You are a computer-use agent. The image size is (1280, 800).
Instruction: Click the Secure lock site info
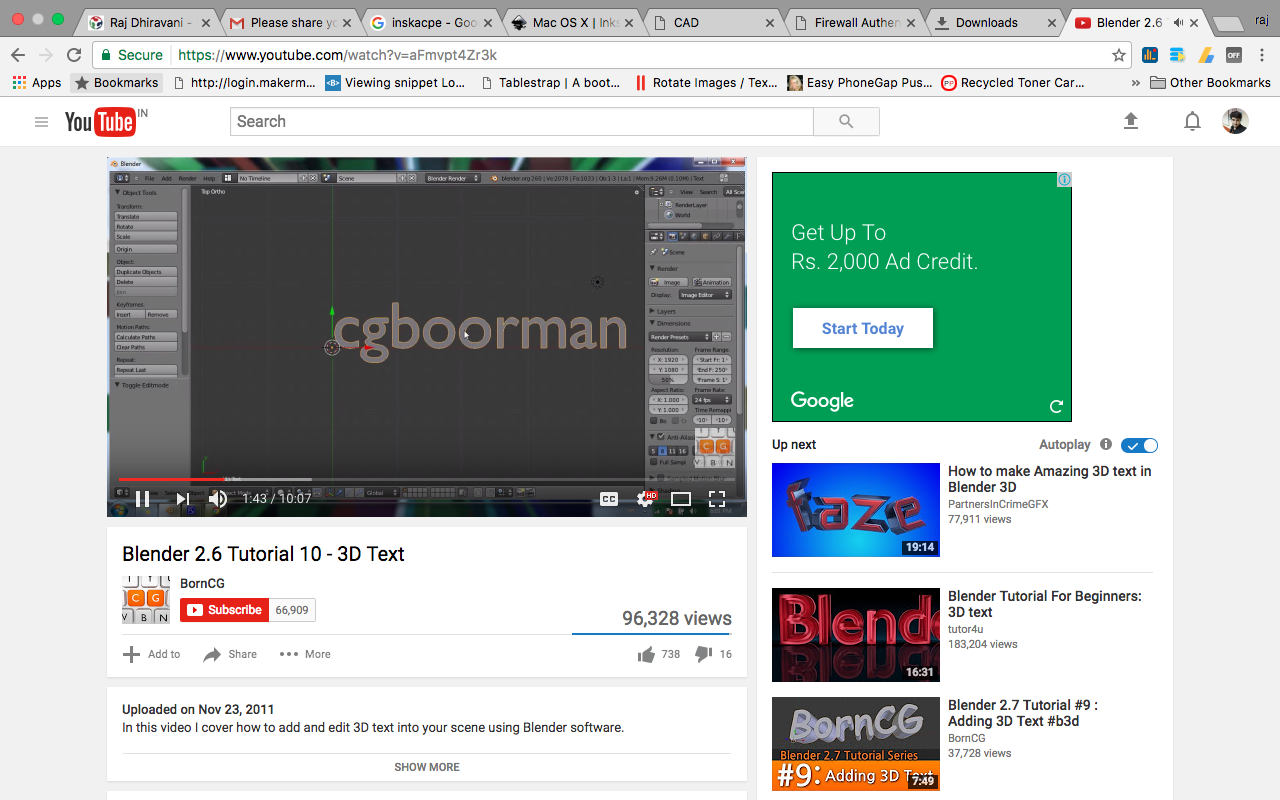[132, 55]
